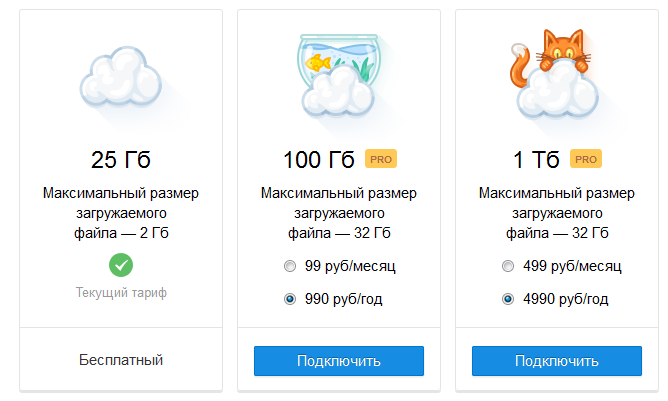Image resolution: width=668 pixels, height=401 pixels.
Task: Click the 25 Гб plan title
Action: click(x=121, y=159)
